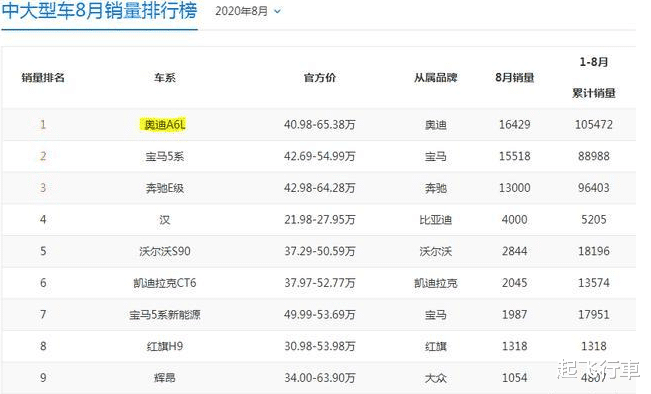This screenshot has width=651, height=394.
Task: Click rank number 9 for 辉昂
Action: pyautogui.click(x=43, y=378)
